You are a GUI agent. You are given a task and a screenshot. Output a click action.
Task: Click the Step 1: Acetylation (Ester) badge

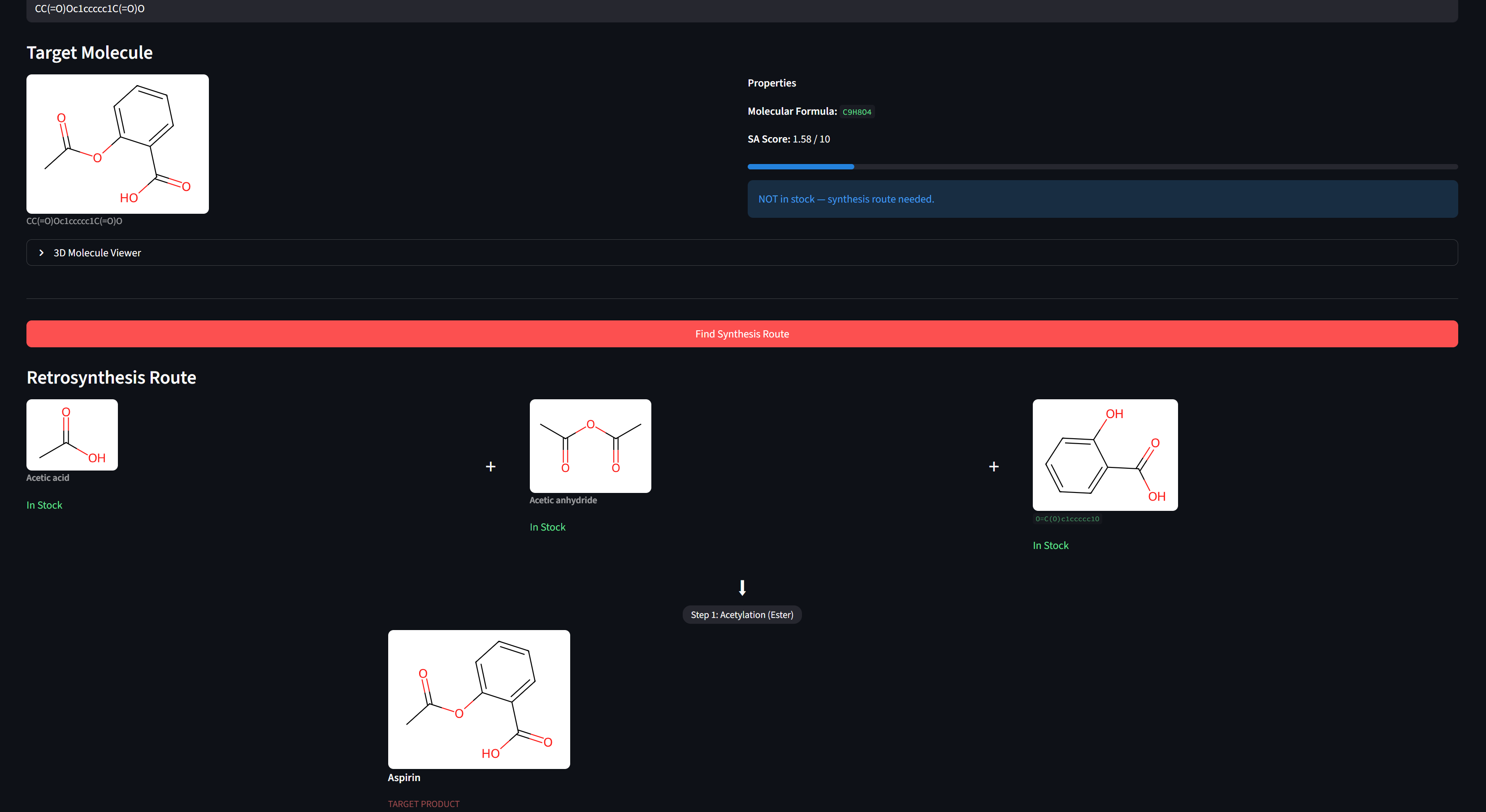742,614
